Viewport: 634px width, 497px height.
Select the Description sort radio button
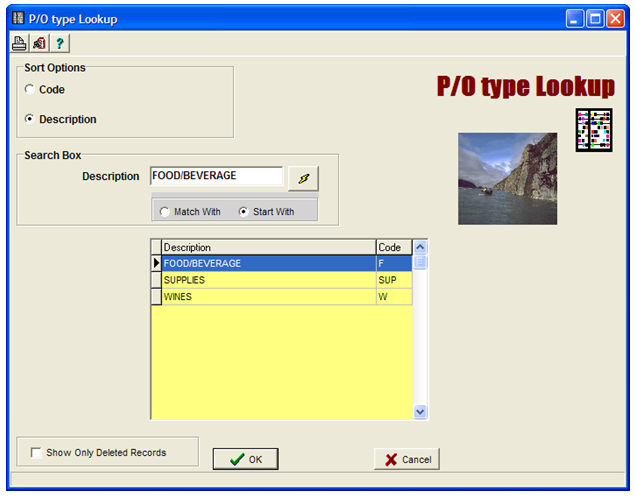click(x=30, y=120)
